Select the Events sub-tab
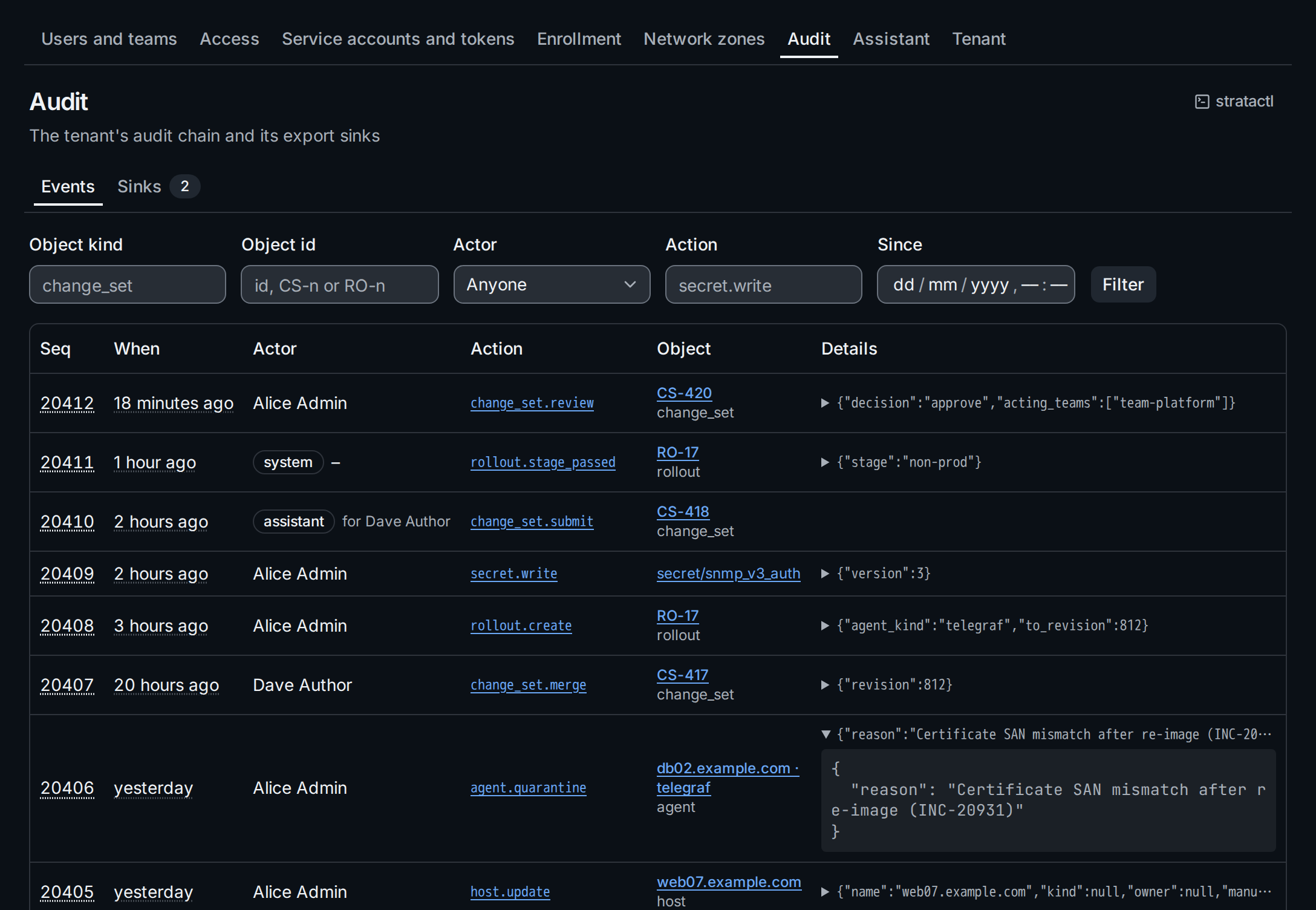The image size is (1316, 910). tap(68, 186)
